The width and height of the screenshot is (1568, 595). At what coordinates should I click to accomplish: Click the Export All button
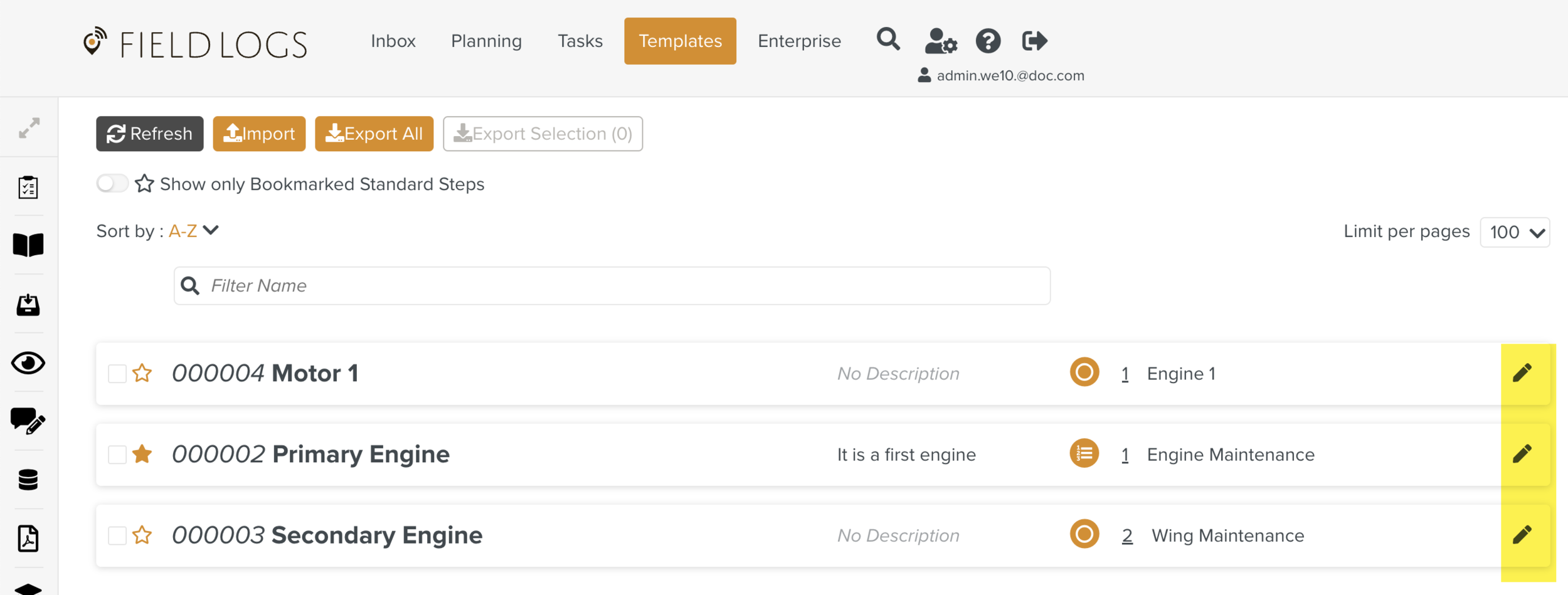374,134
